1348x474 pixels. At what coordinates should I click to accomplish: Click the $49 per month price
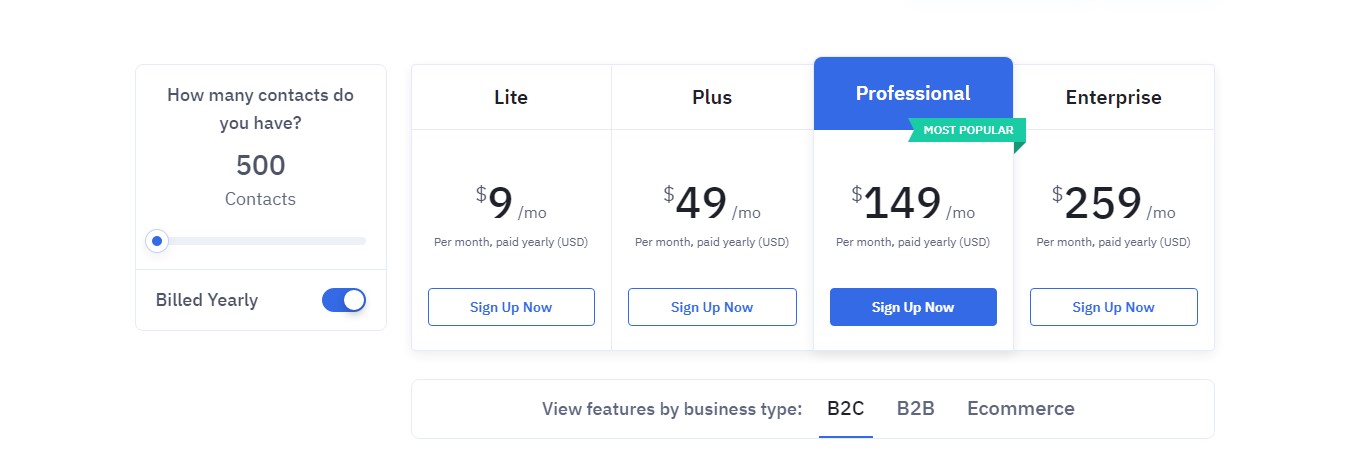pyautogui.click(x=712, y=204)
